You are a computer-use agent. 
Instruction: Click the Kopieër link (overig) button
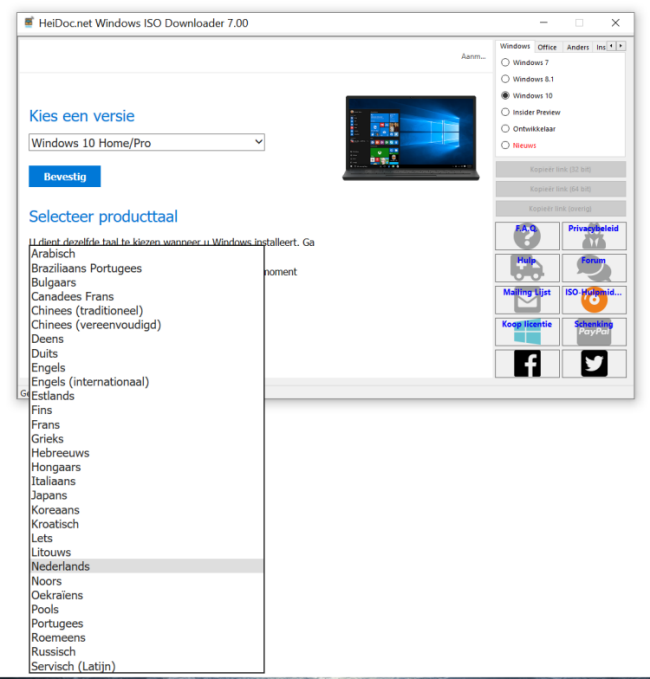click(560, 208)
